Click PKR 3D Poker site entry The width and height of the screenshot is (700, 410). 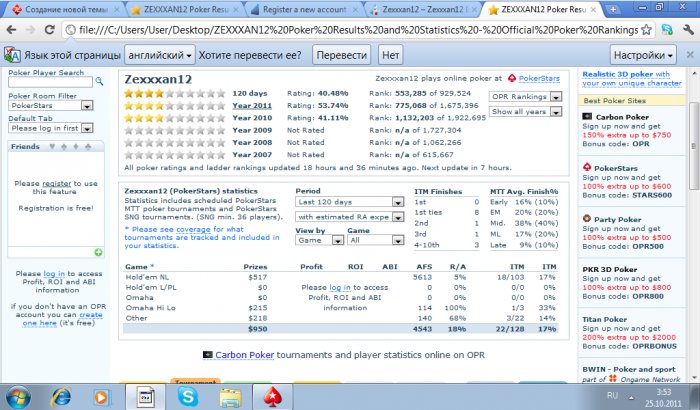pyautogui.click(x=610, y=269)
